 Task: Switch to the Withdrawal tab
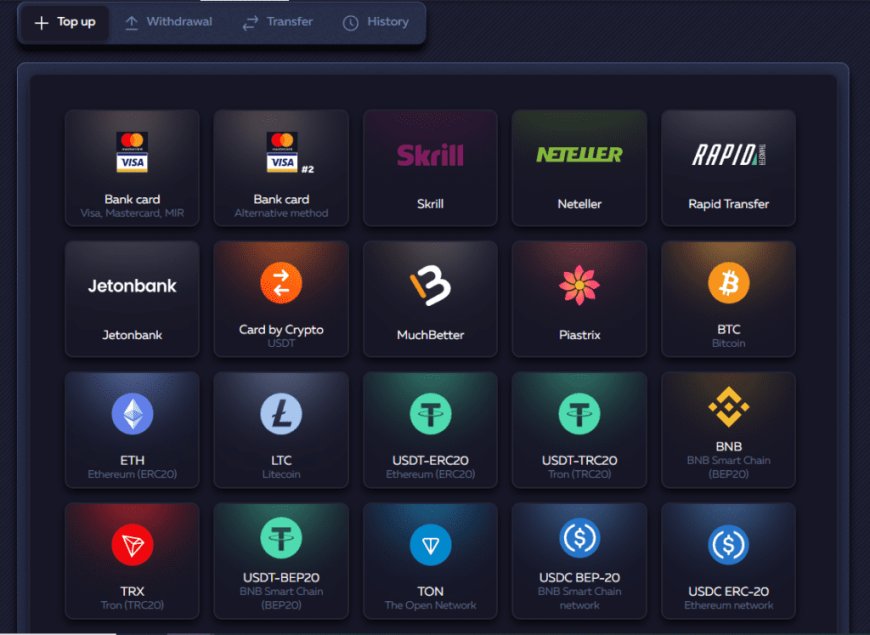point(169,22)
